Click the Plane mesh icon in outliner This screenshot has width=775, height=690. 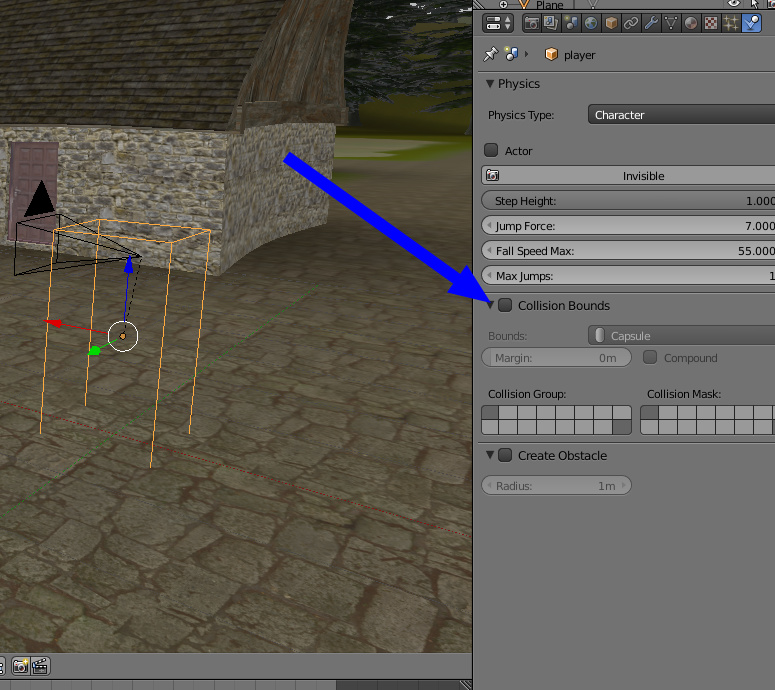point(523,5)
